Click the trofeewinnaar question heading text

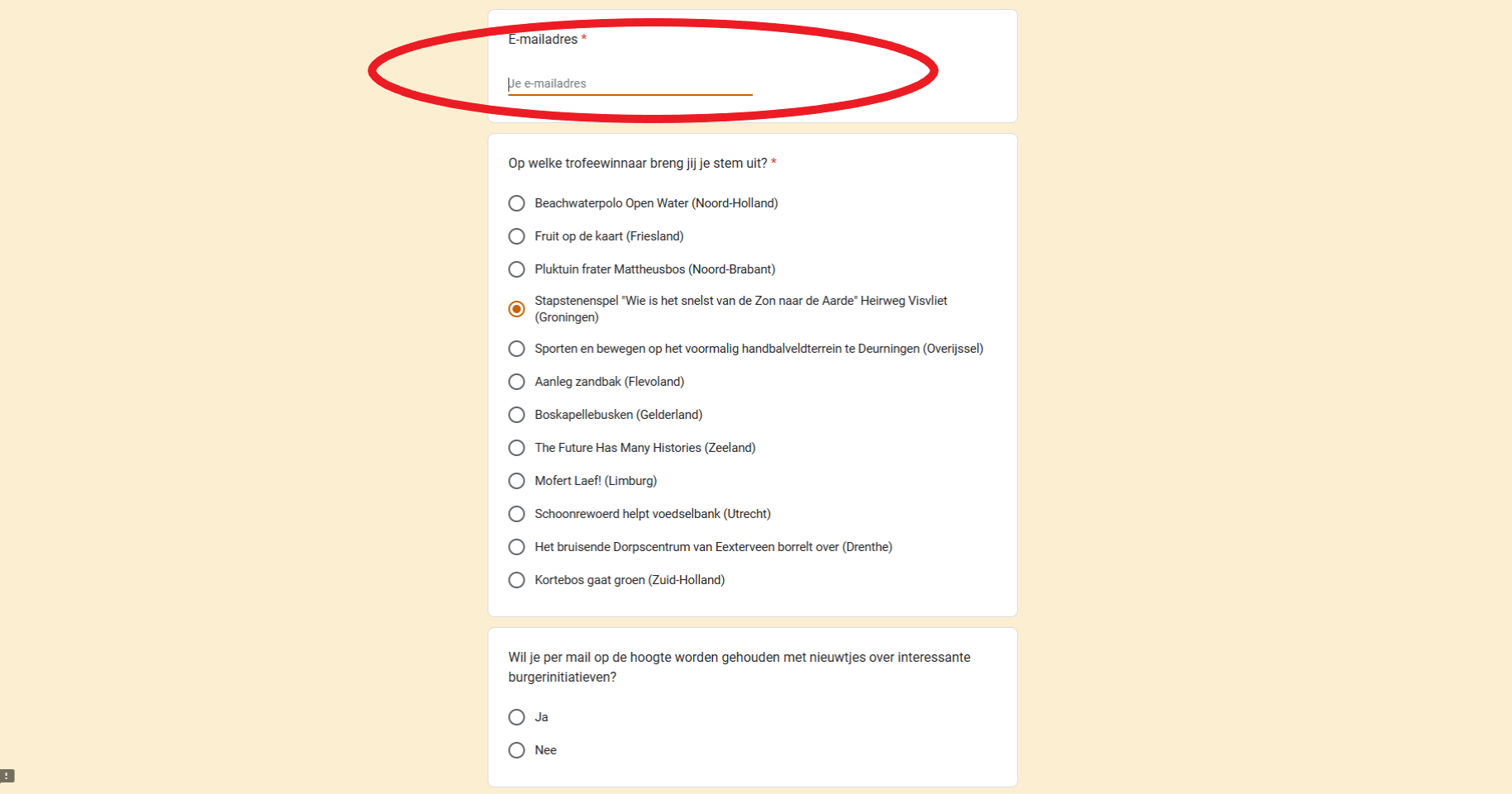(637, 164)
